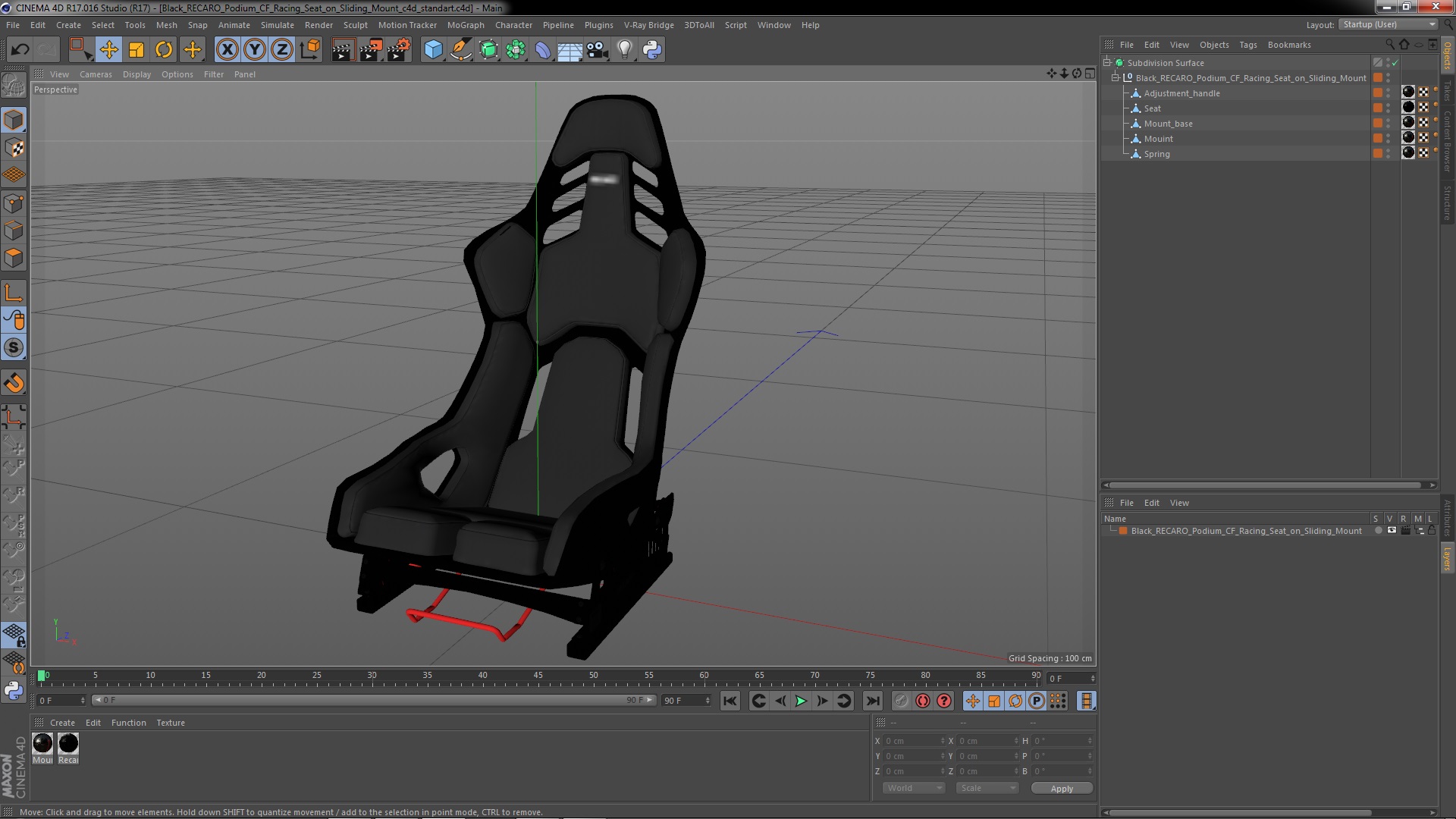Click Record Active Objects button
1456x819 pixels.
click(901, 701)
